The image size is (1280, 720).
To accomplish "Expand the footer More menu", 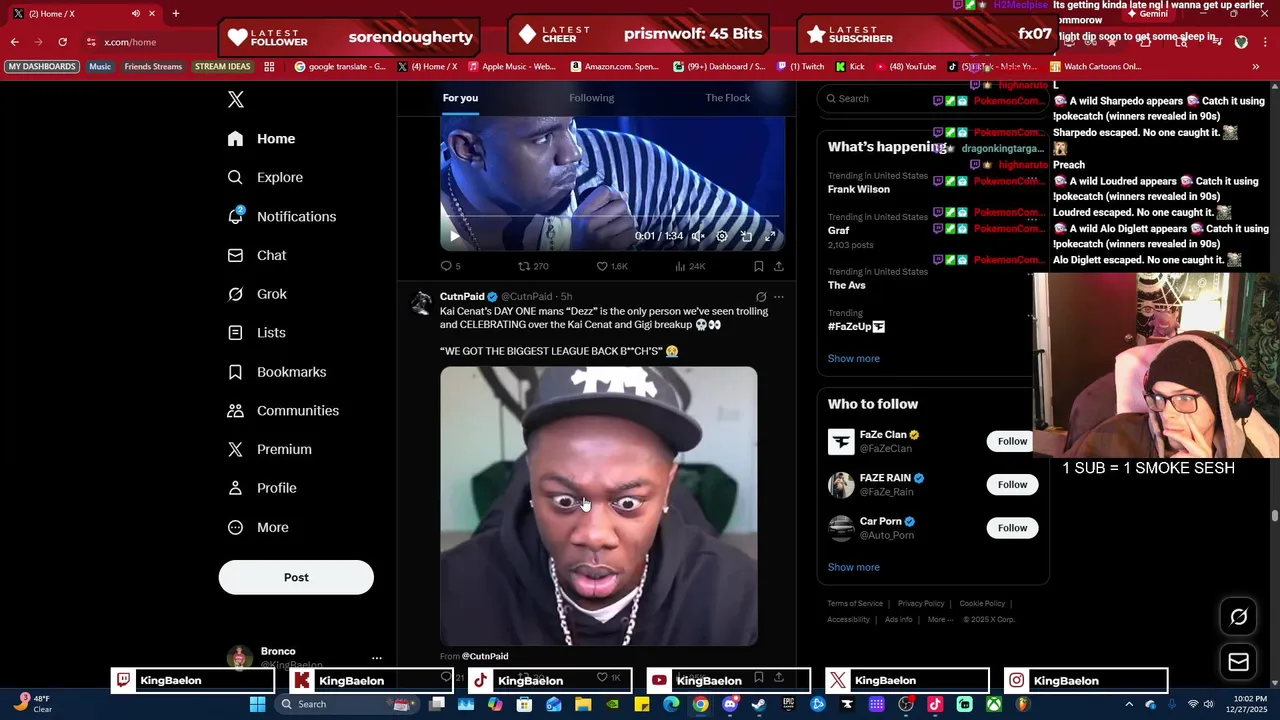I will coord(940,620).
